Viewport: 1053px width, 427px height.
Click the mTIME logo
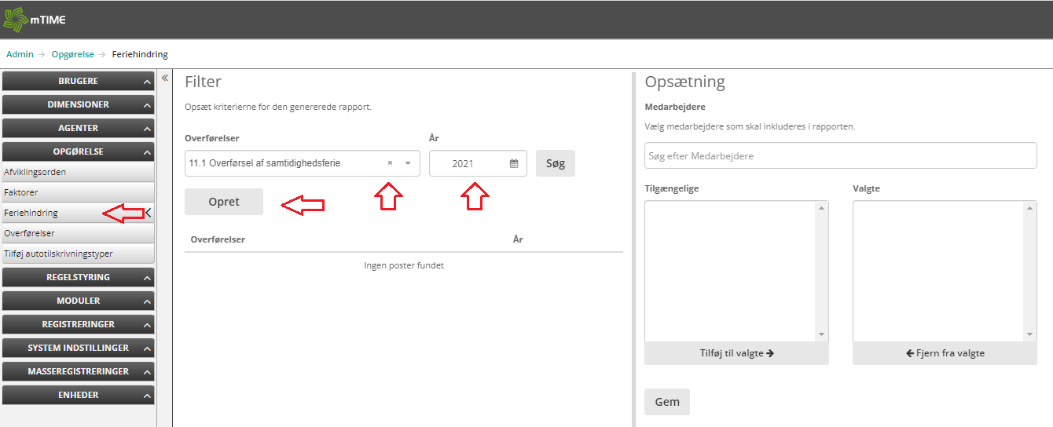pyautogui.click(x=36, y=19)
